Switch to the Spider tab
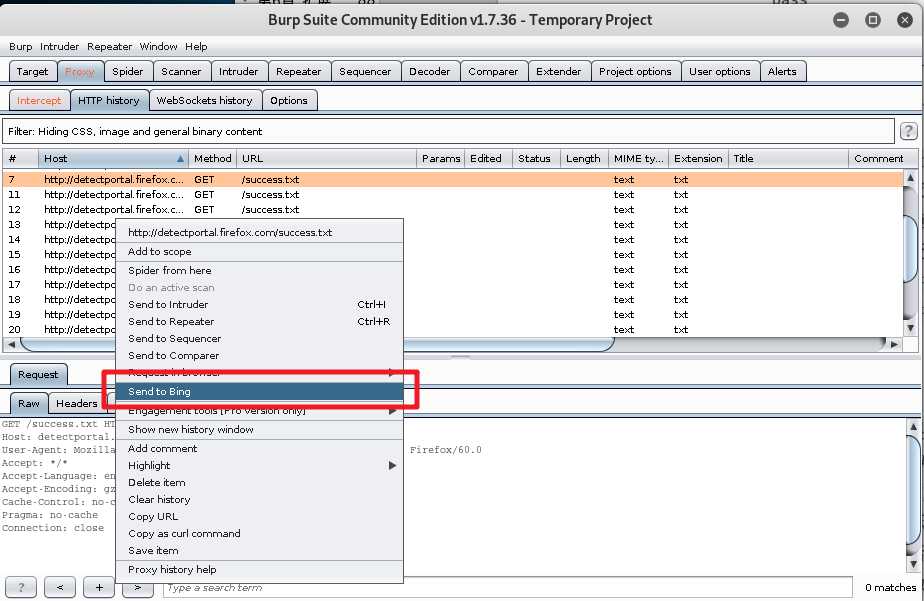This screenshot has width=924, height=601. coord(128,71)
